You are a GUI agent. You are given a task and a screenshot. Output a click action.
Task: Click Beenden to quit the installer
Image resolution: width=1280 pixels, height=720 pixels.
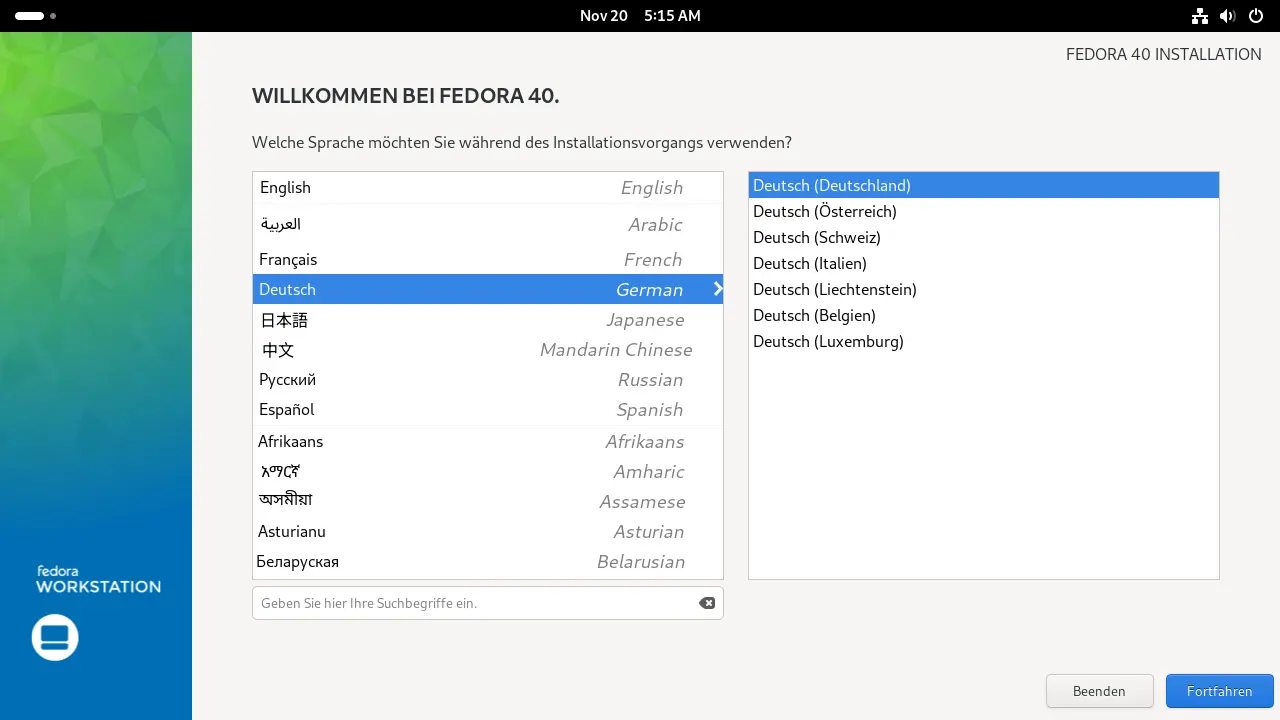(x=1099, y=691)
